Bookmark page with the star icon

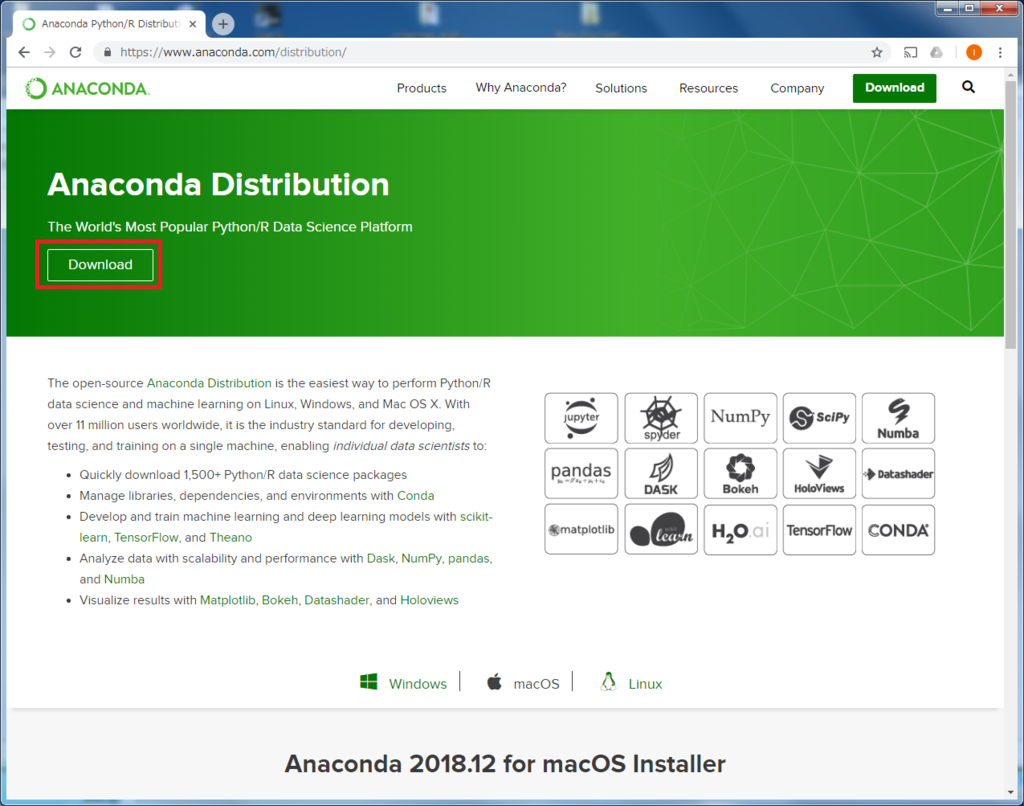click(876, 52)
